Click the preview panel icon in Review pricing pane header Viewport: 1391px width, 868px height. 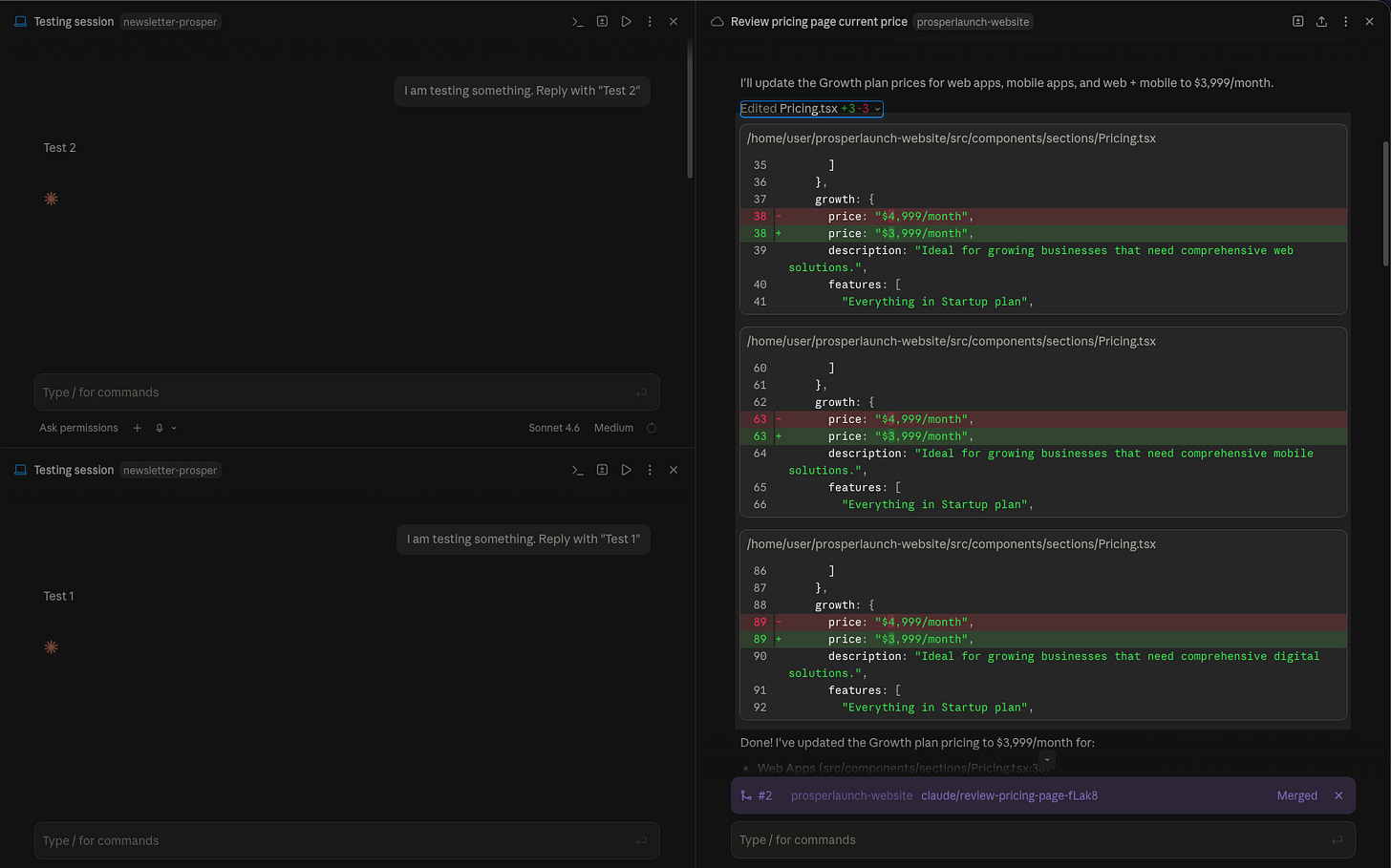click(1297, 21)
